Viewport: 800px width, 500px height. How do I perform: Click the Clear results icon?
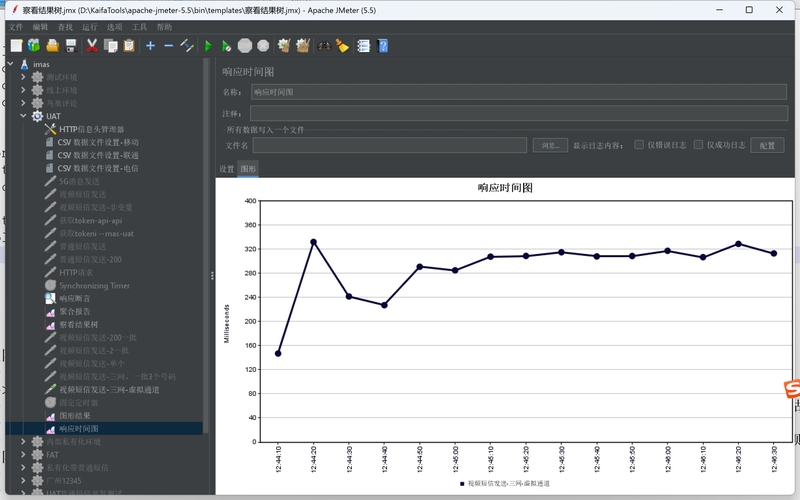tap(284, 46)
